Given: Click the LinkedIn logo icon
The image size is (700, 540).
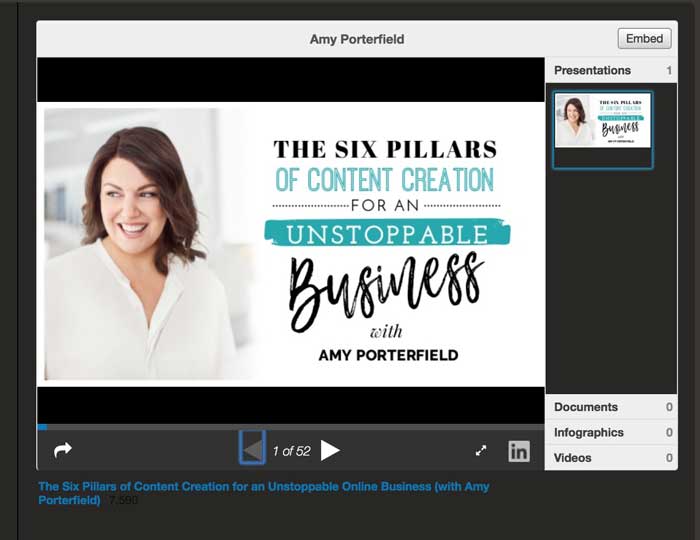Looking at the screenshot, I should coord(519,451).
